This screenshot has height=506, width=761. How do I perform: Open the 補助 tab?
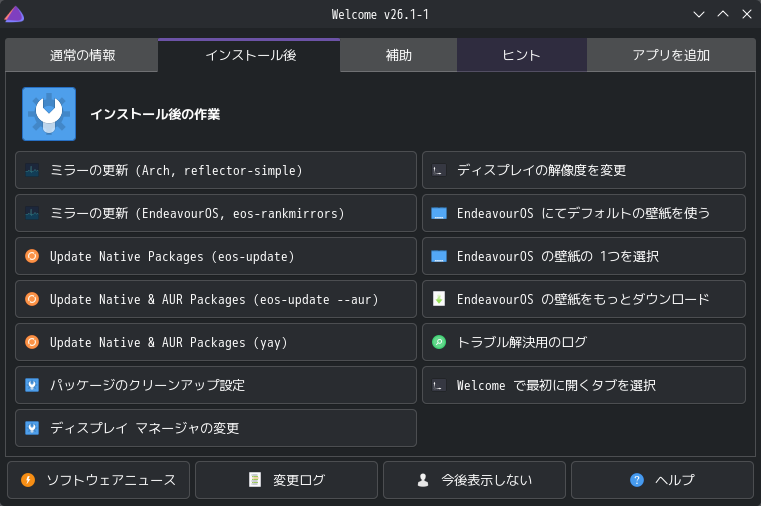coord(398,56)
